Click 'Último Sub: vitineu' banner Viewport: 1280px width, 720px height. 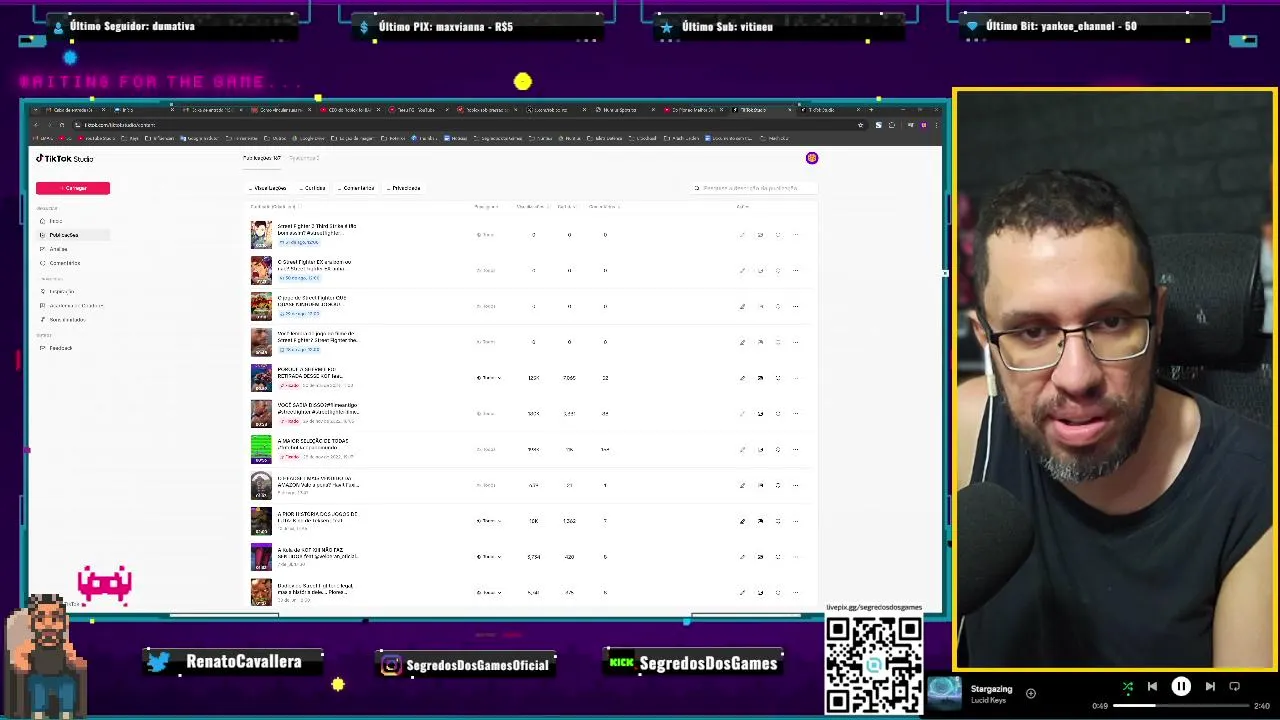[x=780, y=27]
